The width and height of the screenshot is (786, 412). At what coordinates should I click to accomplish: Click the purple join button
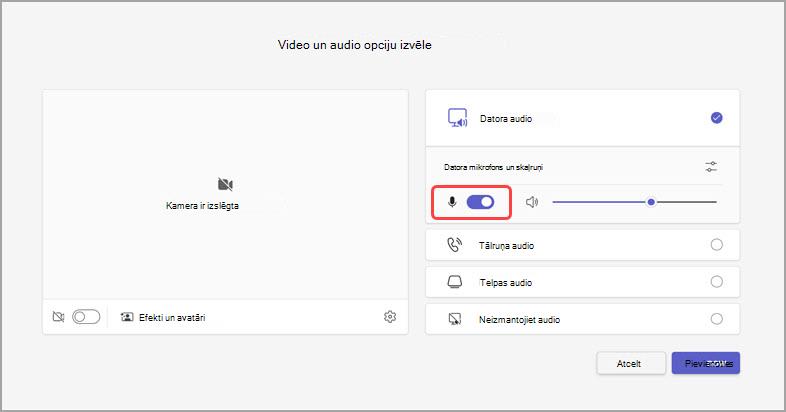(x=706, y=363)
